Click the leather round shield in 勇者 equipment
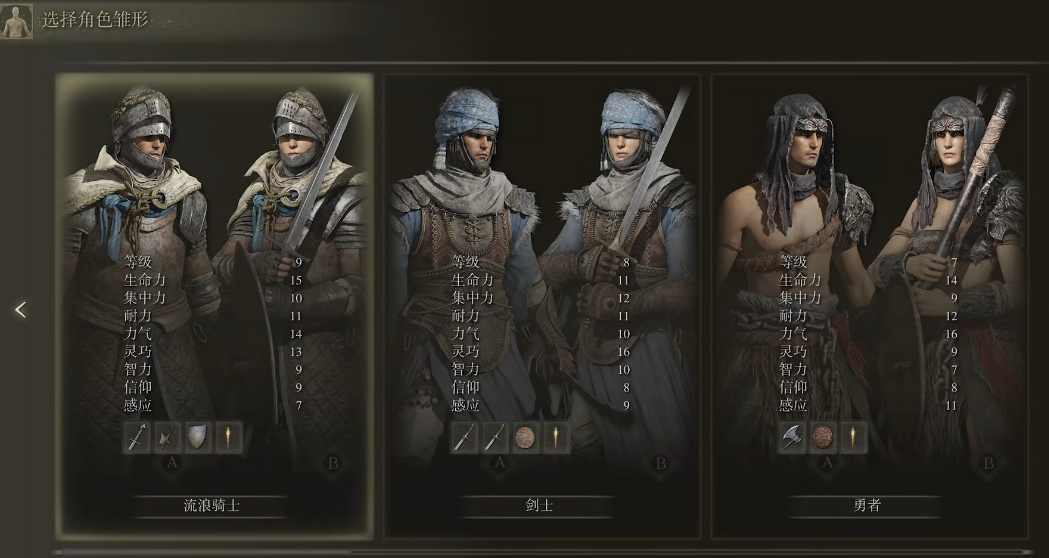The height and width of the screenshot is (558, 1049). tap(823, 438)
